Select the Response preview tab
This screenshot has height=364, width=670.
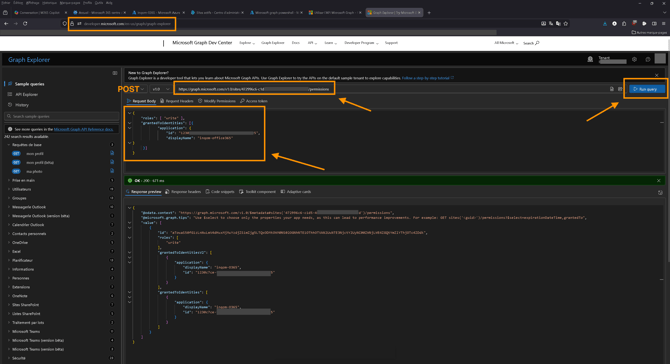coord(144,191)
